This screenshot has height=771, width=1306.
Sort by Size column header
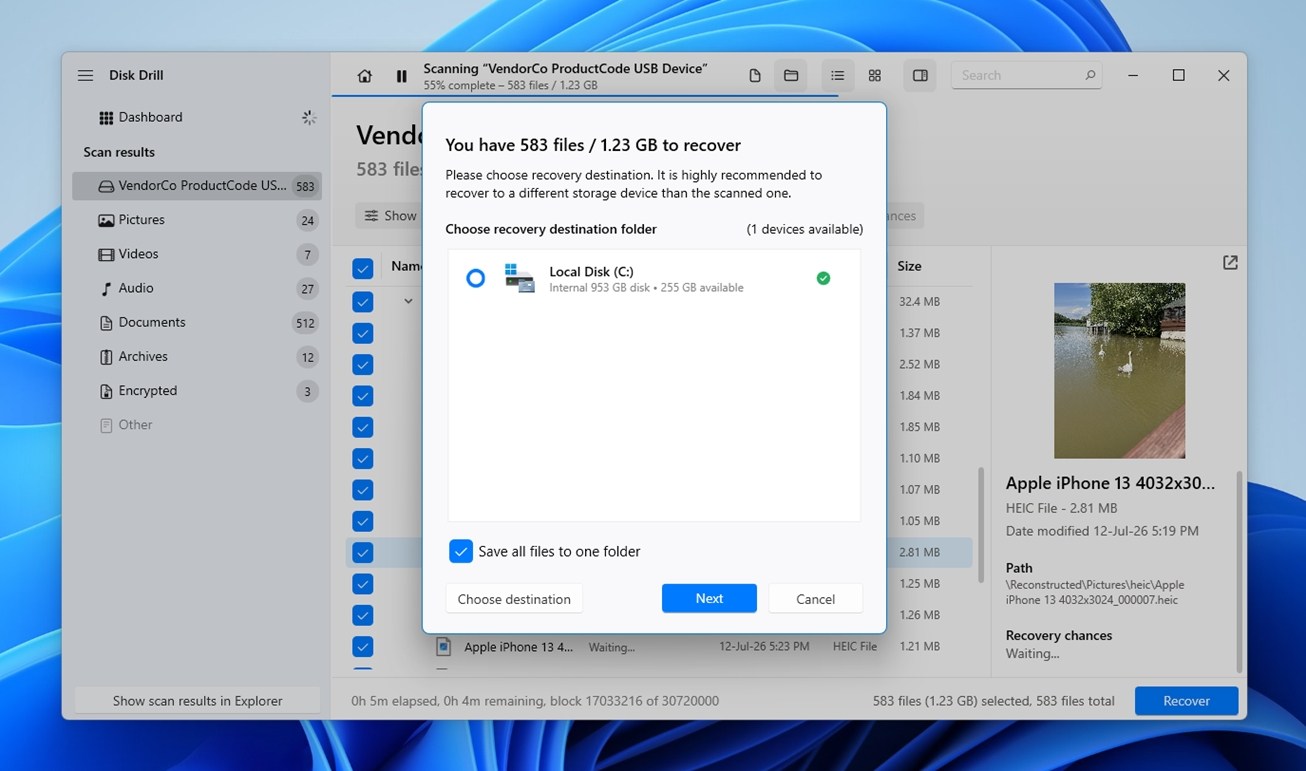pyautogui.click(x=909, y=267)
